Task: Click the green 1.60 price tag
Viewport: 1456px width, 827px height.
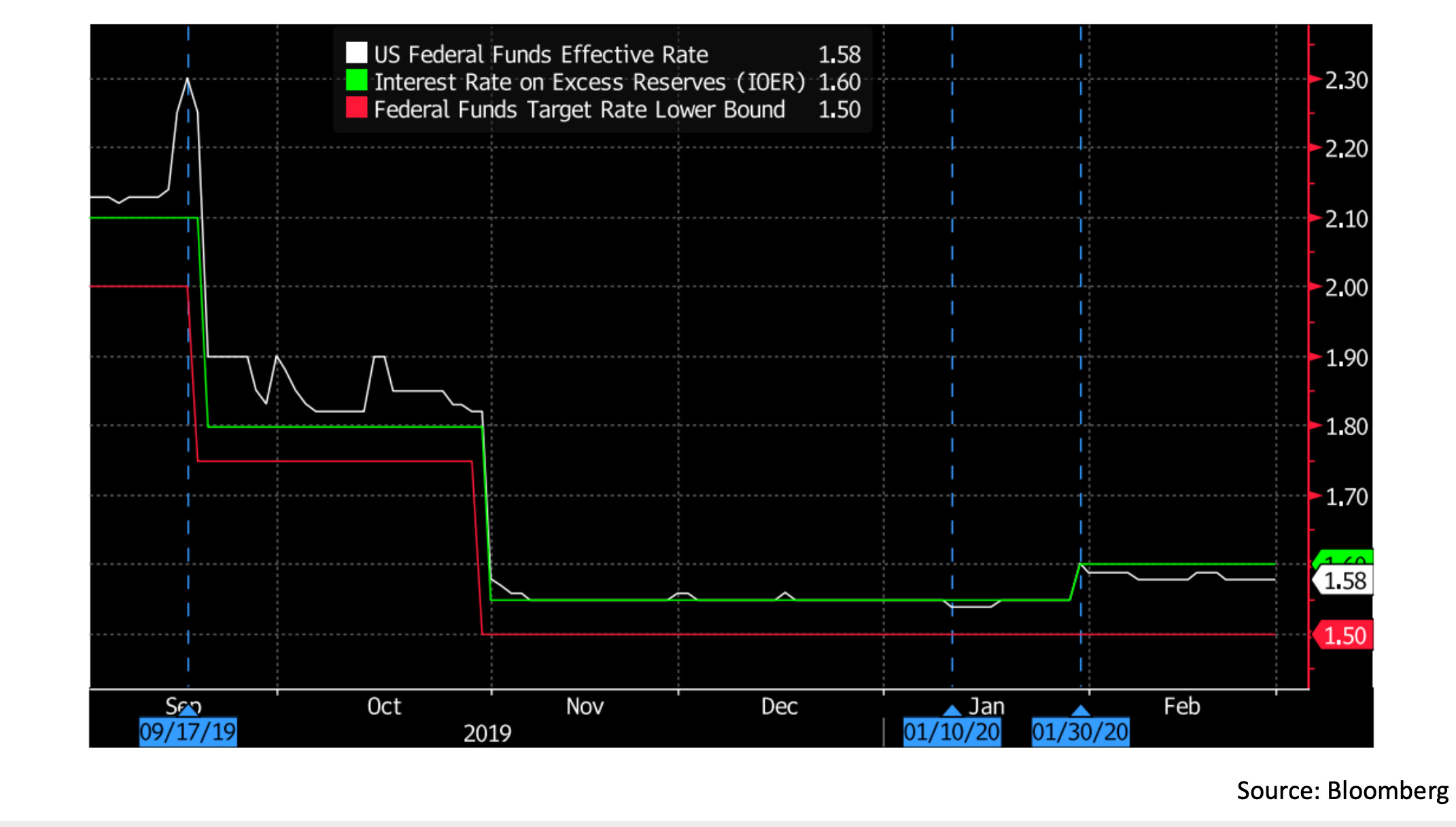Action: pyautogui.click(x=1346, y=558)
